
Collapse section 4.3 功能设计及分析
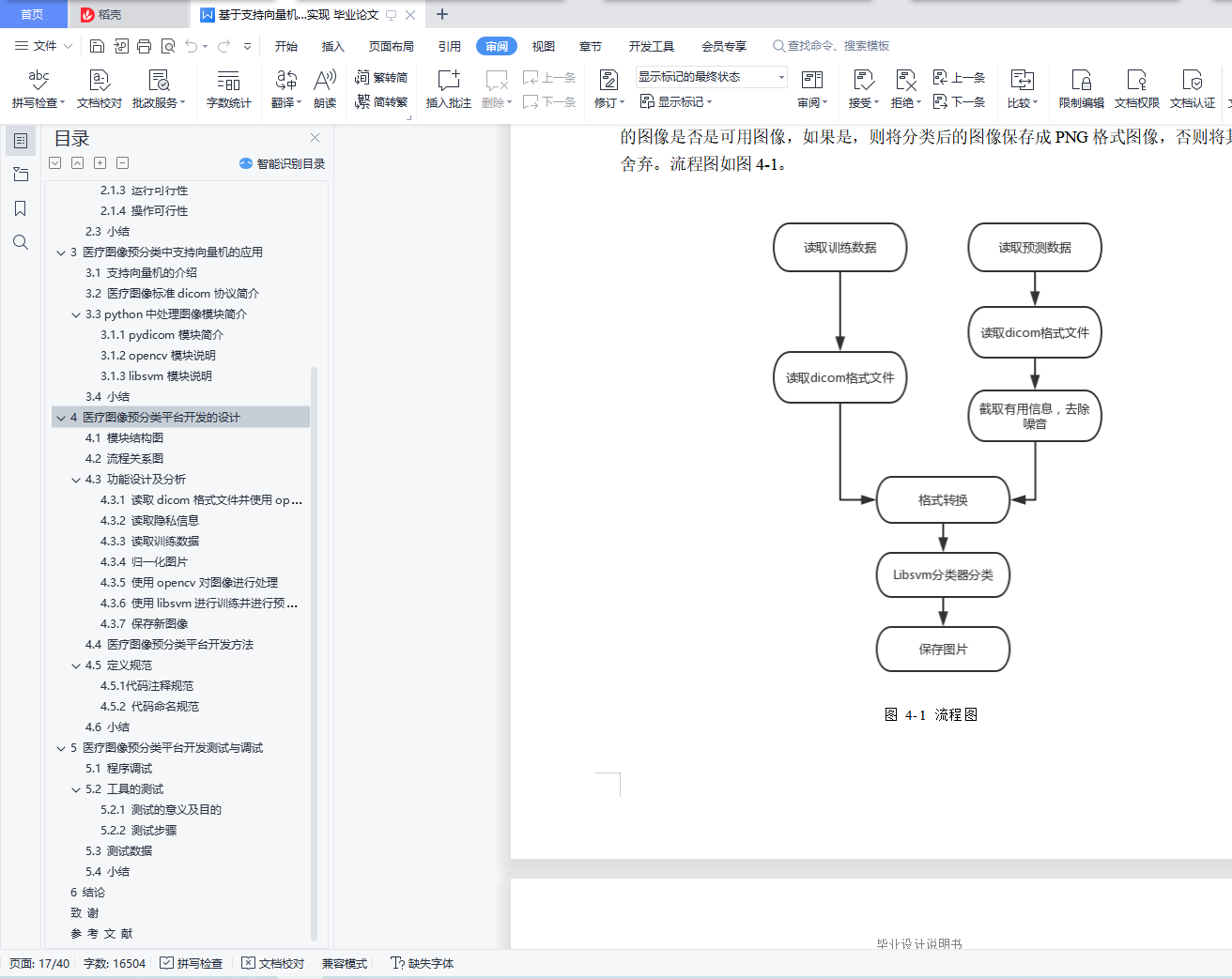pyautogui.click(x=76, y=480)
